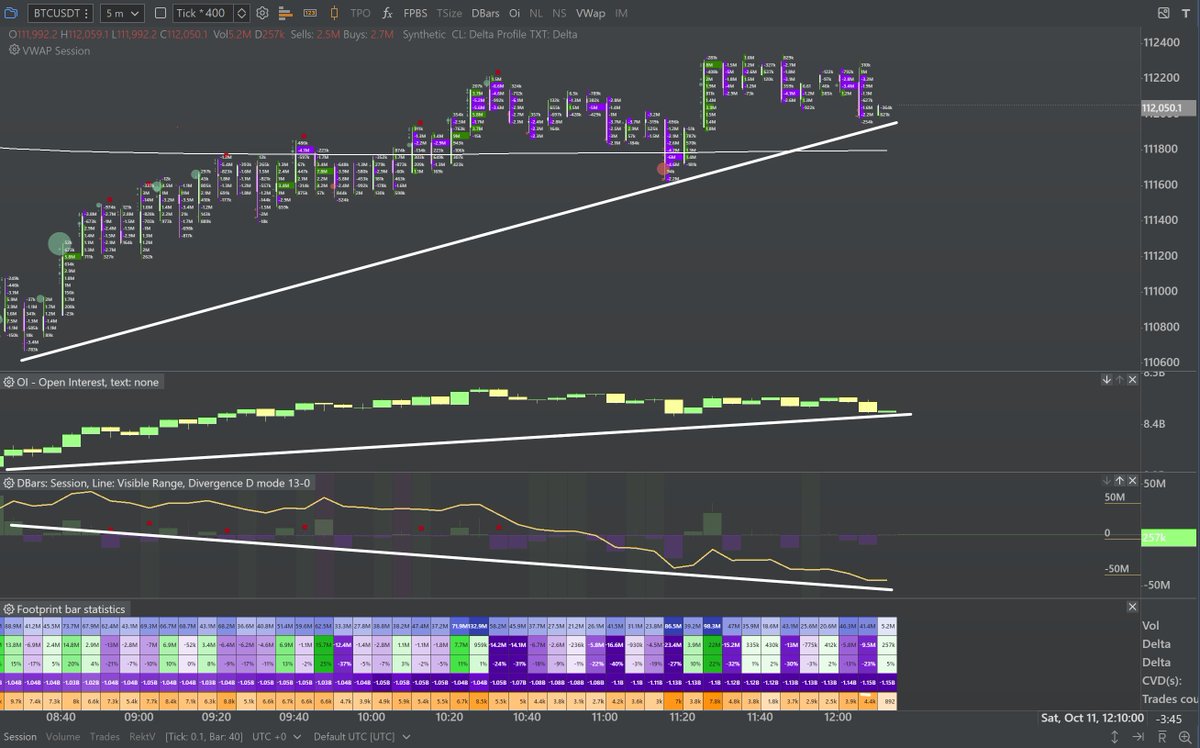Open the Default UTC [UTC] dropdown
Image resolution: width=1200 pixels, height=748 pixels.
[x=363, y=737]
